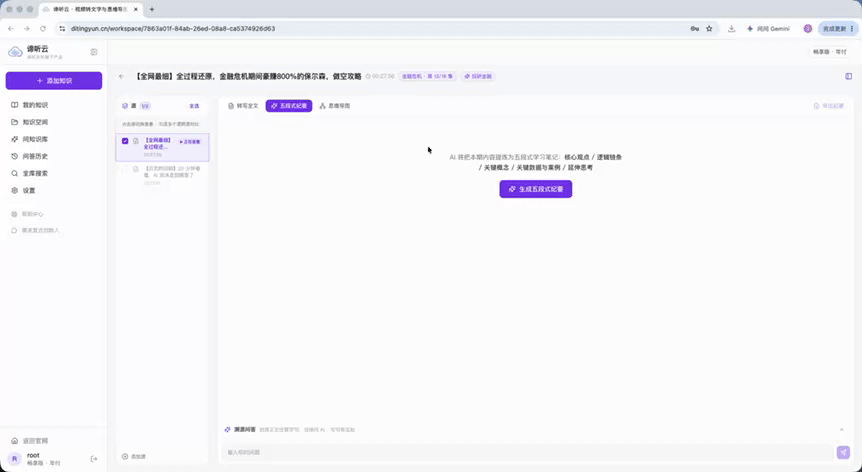Click the logout icon beside root

point(94,459)
